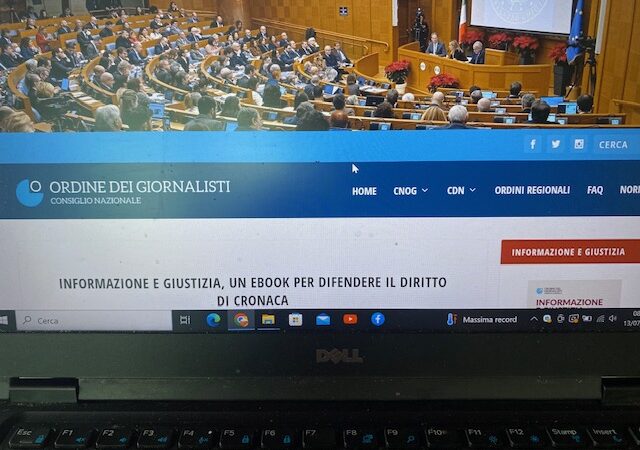Viewport: 640px width, 450px height.
Task: Open the CDN menu item
Action: tap(456, 190)
